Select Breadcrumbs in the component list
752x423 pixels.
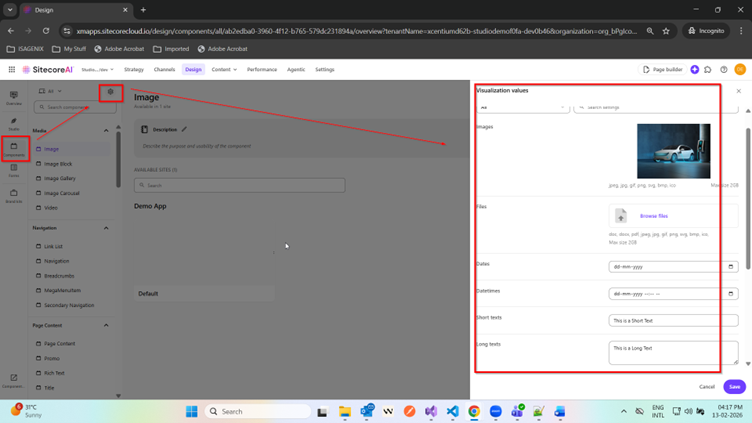coord(59,276)
